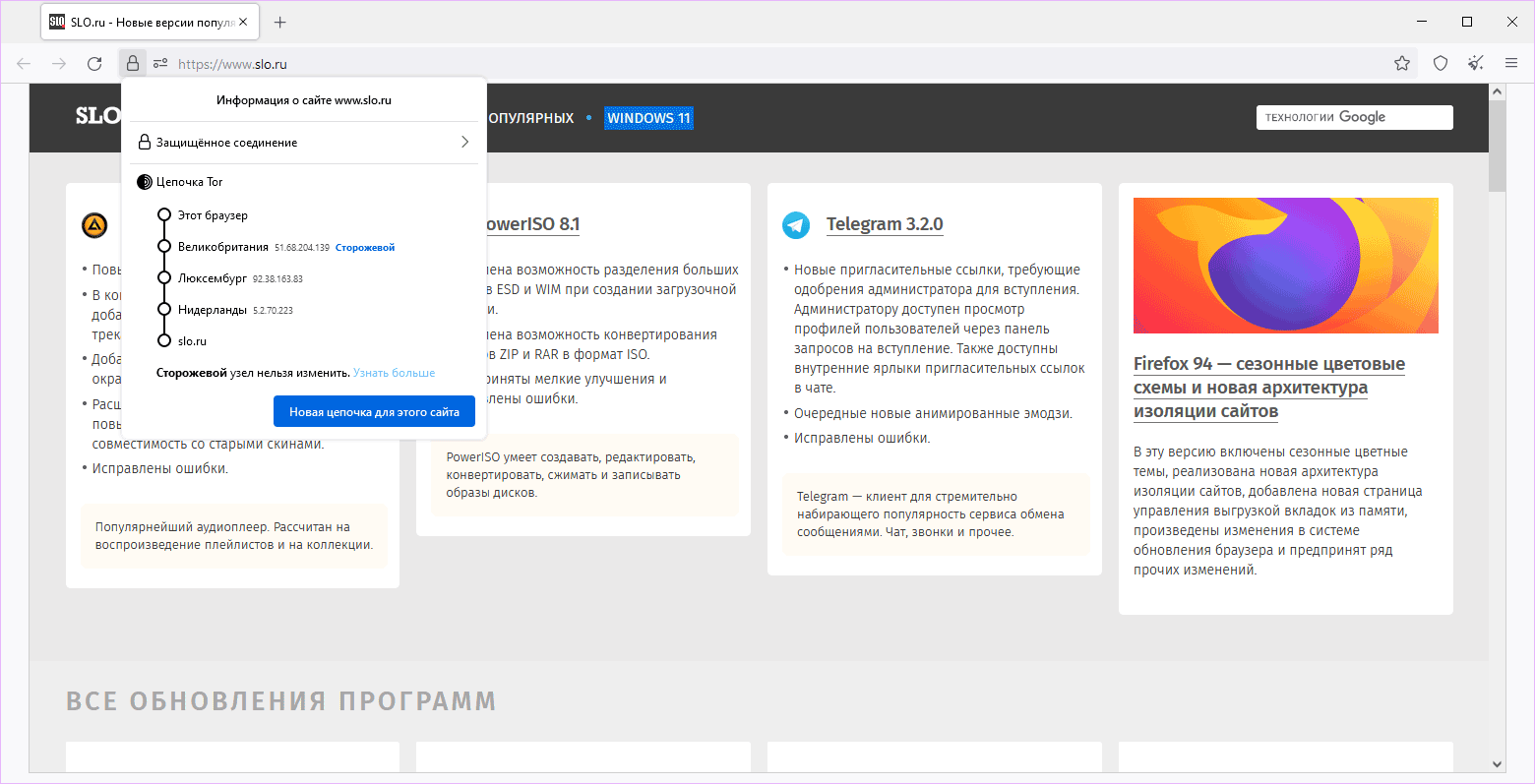
Task: Open the hamburger application menu
Action: [x=1511, y=64]
